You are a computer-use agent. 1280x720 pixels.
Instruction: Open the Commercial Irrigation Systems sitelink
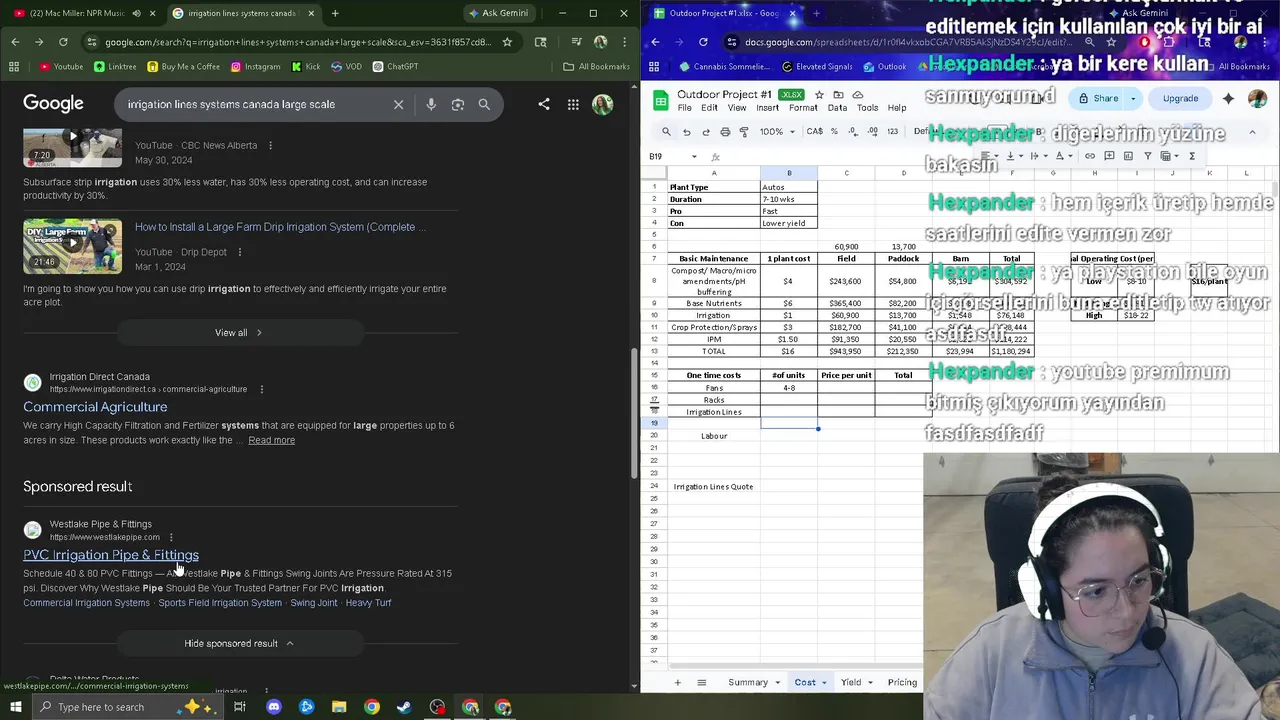pyautogui.click(x=86, y=603)
